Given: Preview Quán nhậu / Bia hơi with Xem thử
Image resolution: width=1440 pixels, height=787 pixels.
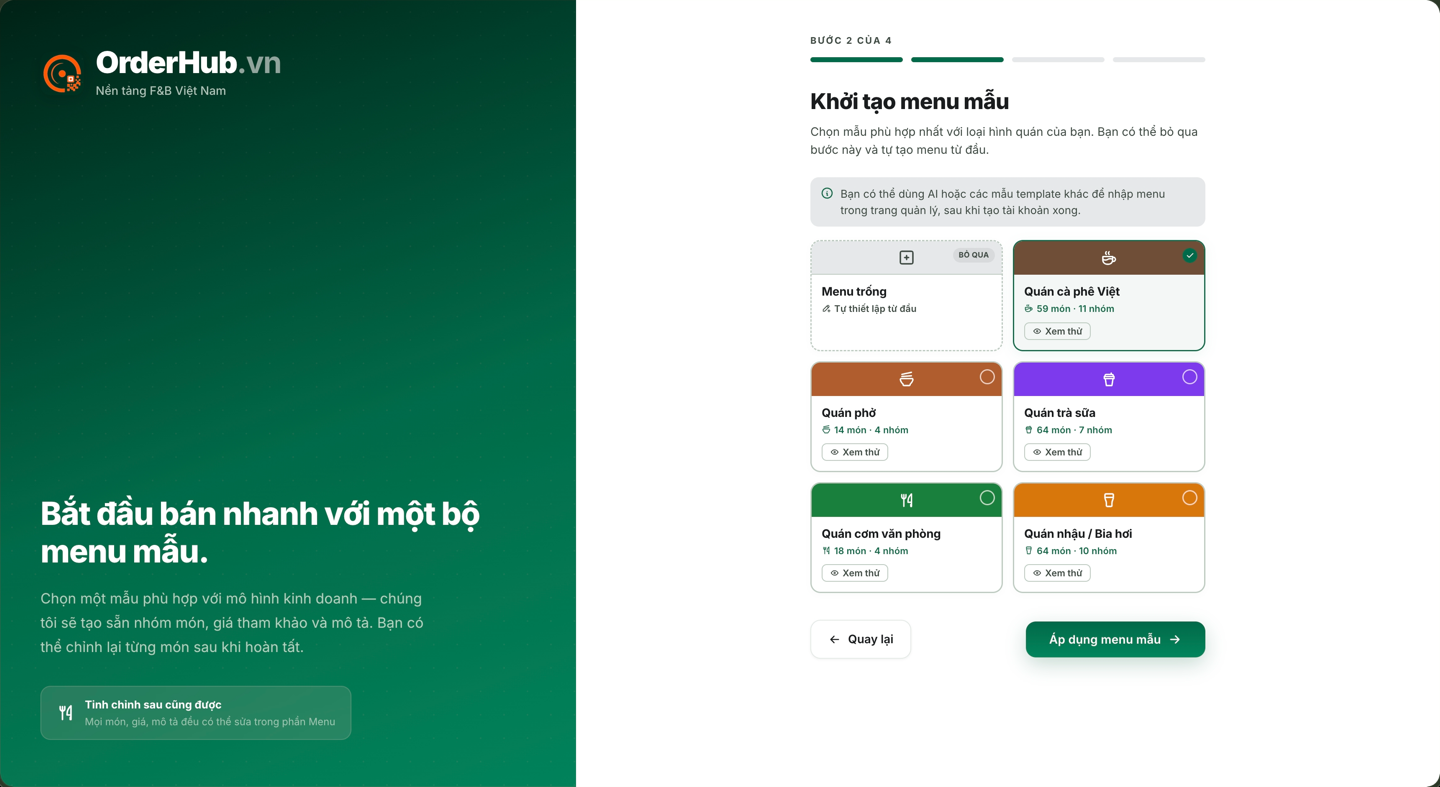Looking at the screenshot, I should [x=1057, y=573].
